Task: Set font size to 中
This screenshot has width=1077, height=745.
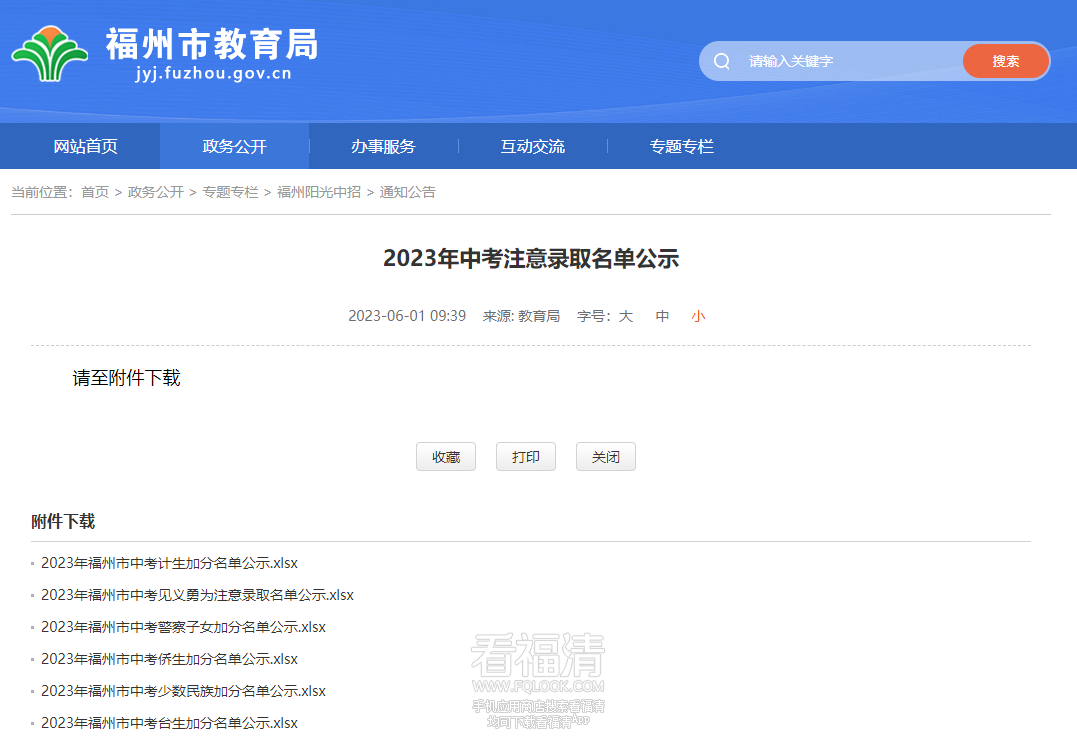Action: click(661, 315)
